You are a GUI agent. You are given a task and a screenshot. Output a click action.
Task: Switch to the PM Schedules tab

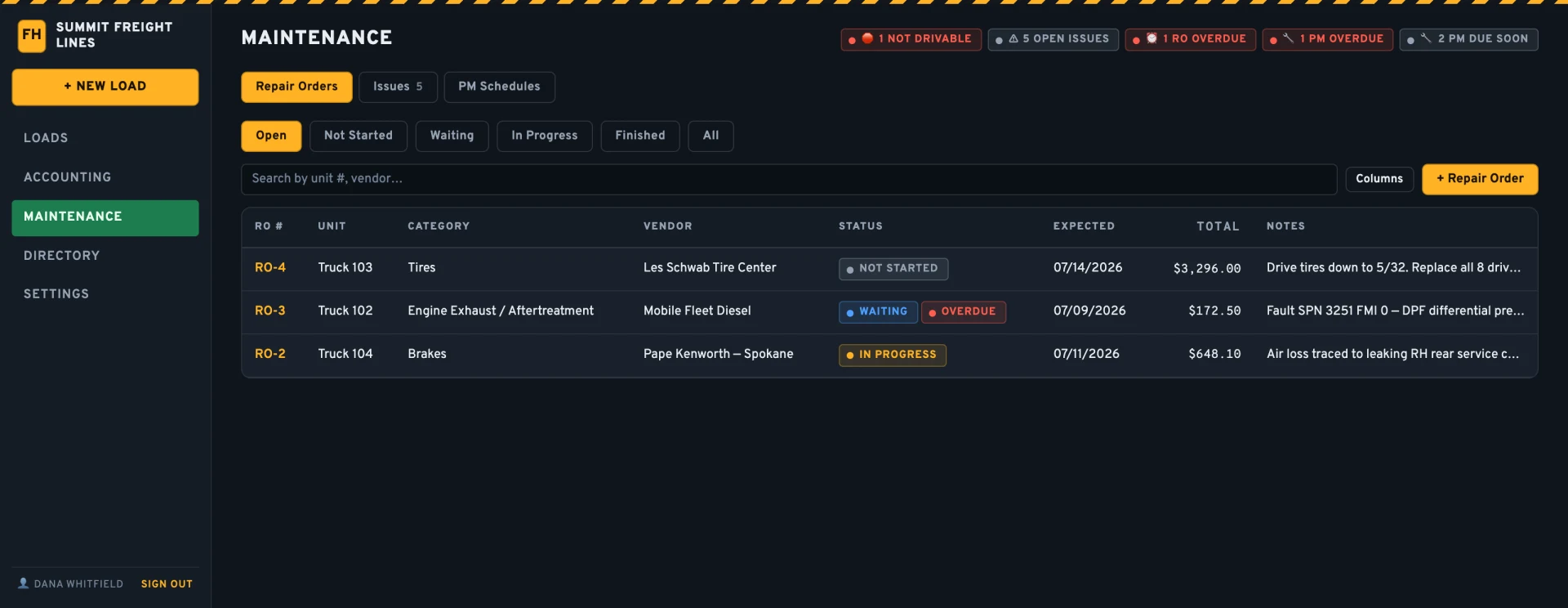pos(499,87)
